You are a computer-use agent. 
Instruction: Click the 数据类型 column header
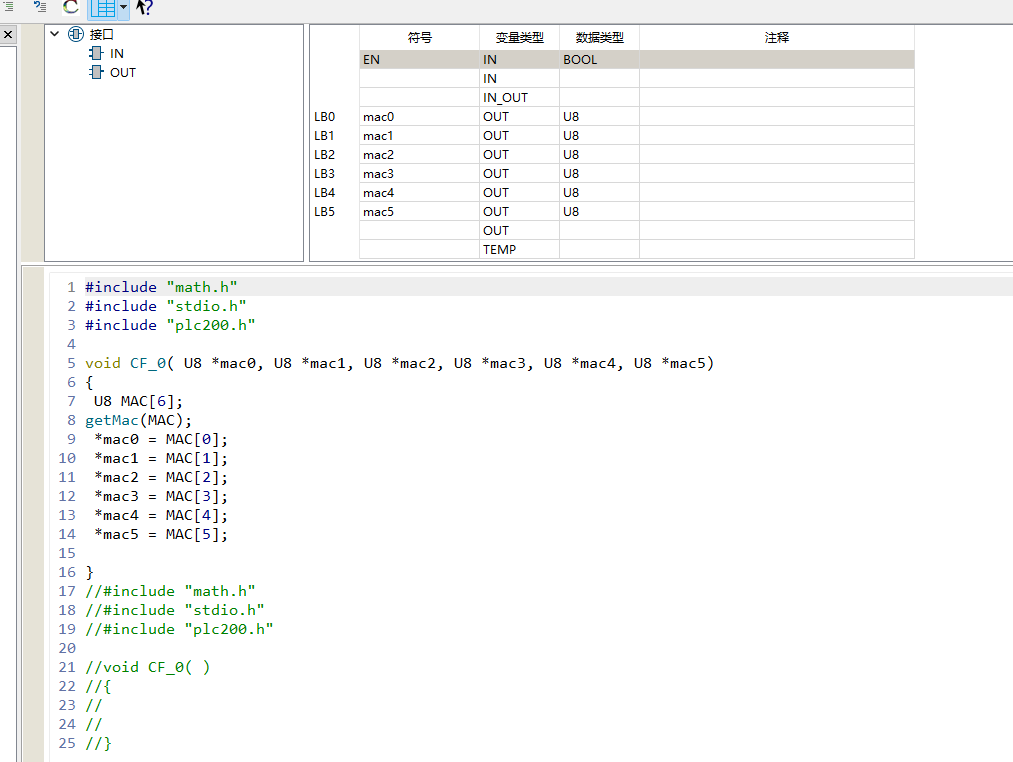[x=600, y=37]
